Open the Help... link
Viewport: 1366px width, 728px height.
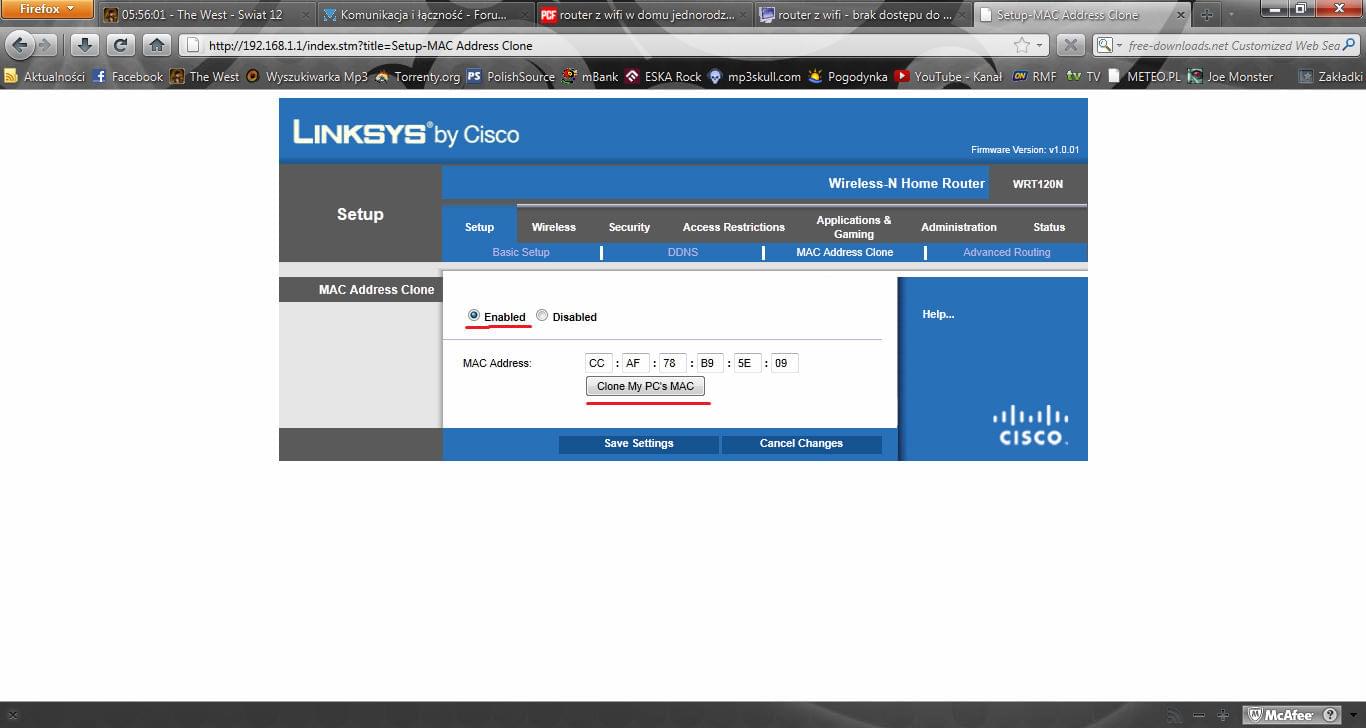[x=938, y=314]
